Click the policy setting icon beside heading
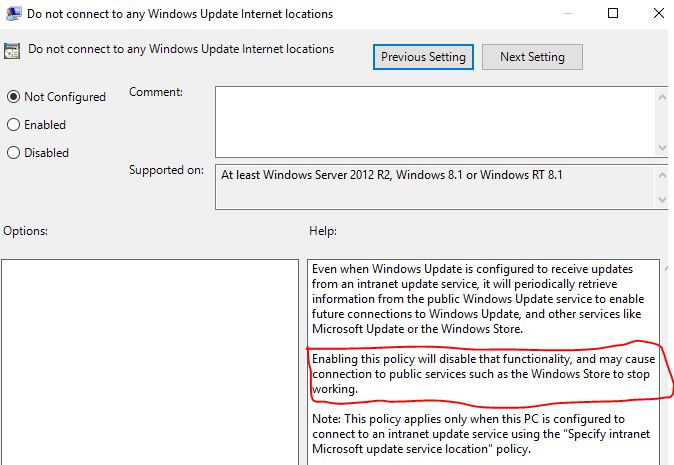This screenshot has height=465, width=674. click(x=12, y=51)
